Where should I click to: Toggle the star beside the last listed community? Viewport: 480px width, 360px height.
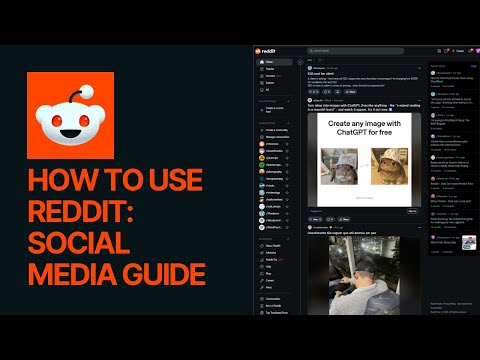coord(287,227)
